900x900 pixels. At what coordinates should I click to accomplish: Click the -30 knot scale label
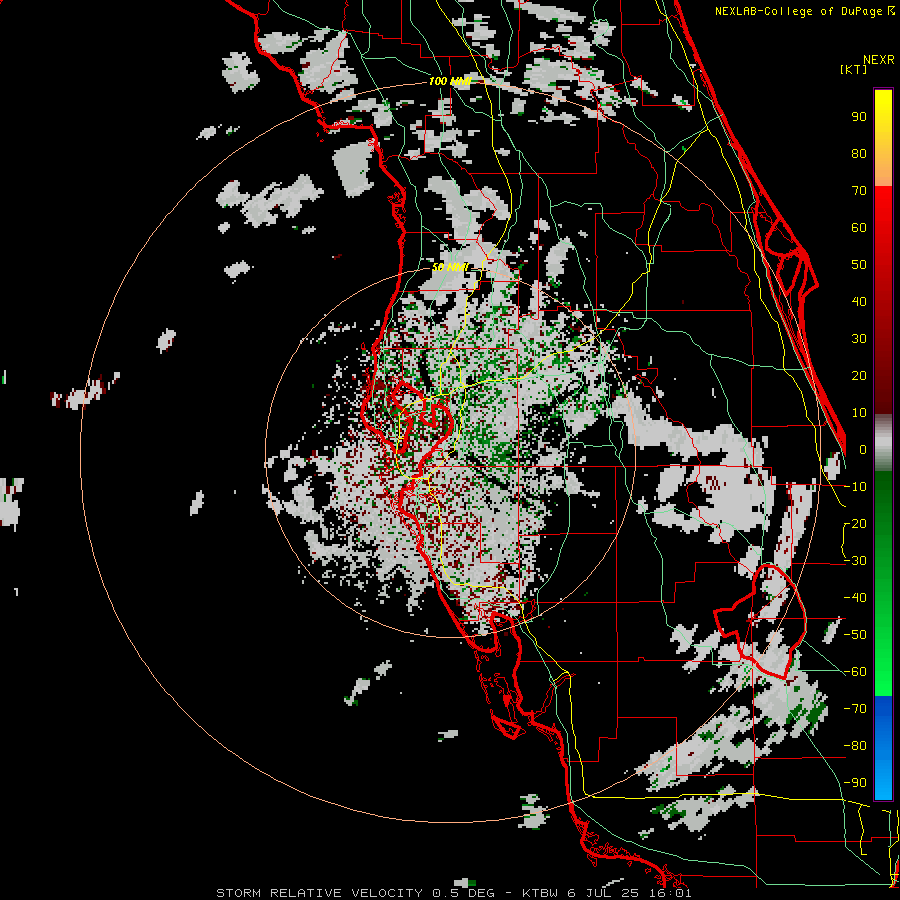coord(855,561)
